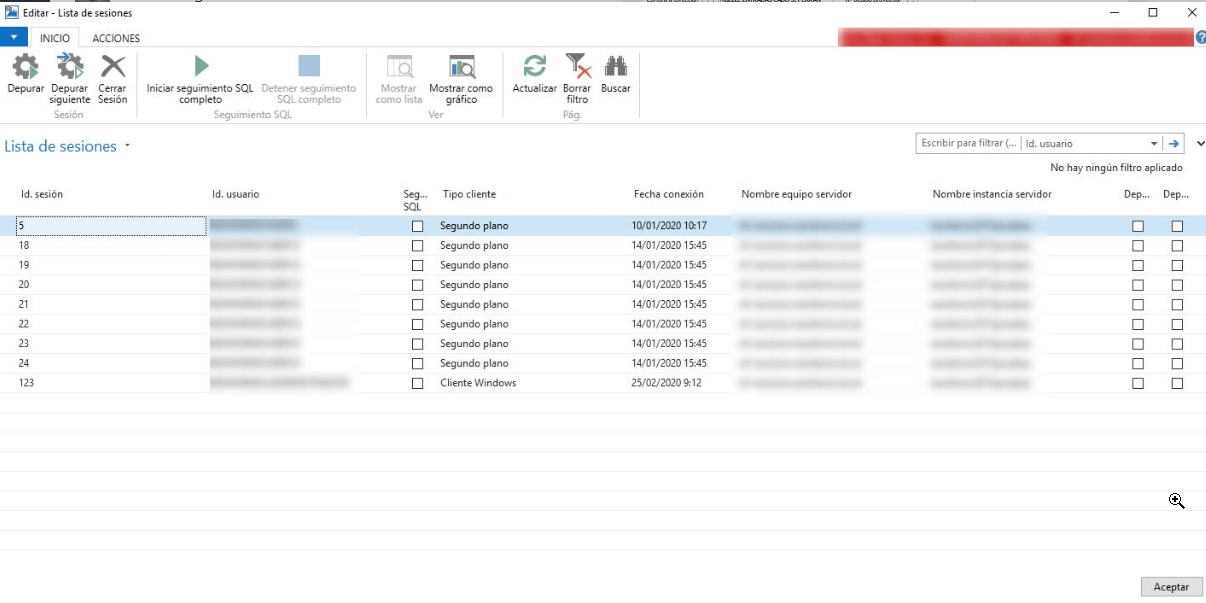Click the Depurar gear icon
This screenshot has height=603, width=1206.
point(26,68)
